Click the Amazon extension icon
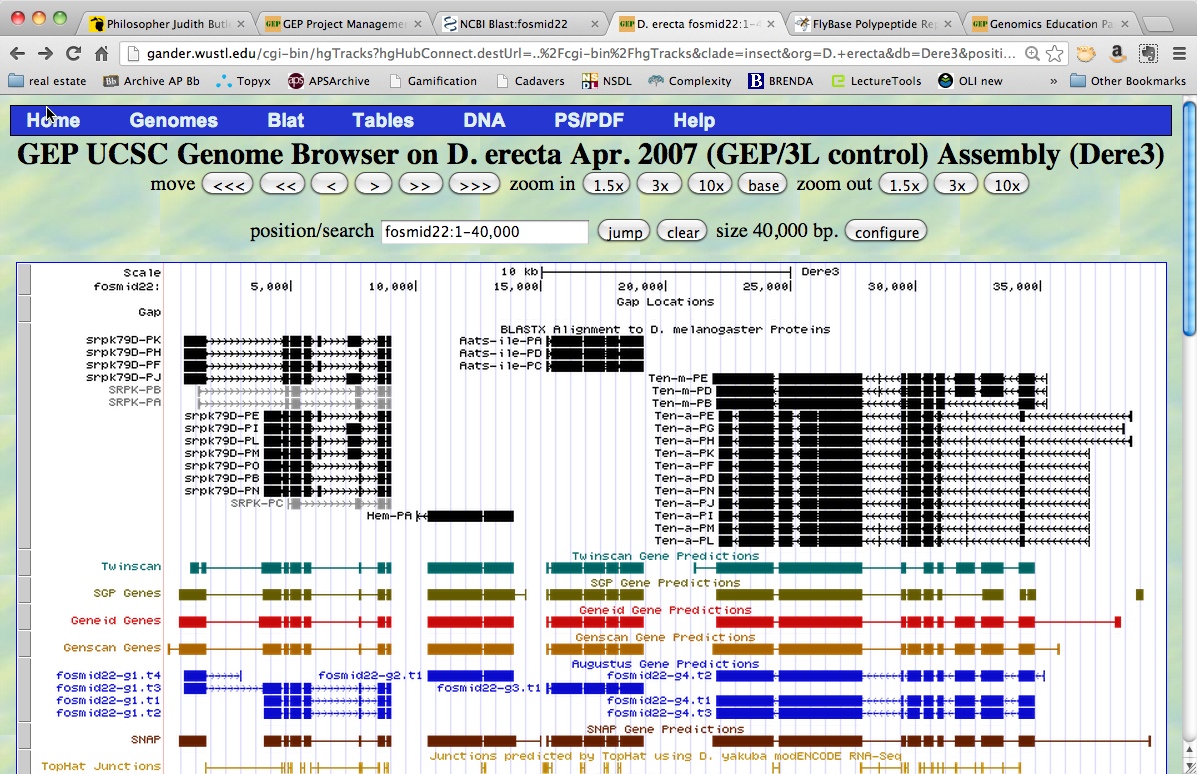 (x=1117, y=54)
